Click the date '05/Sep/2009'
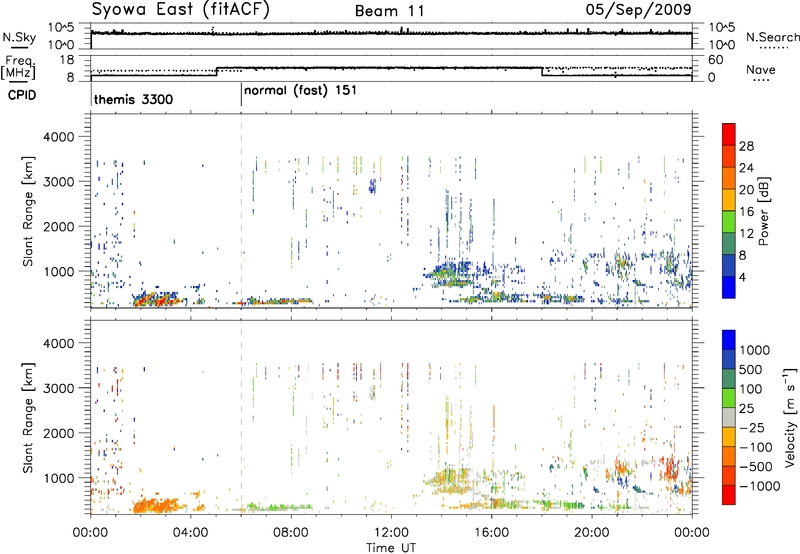800x554 pixels. pos(639,10)
